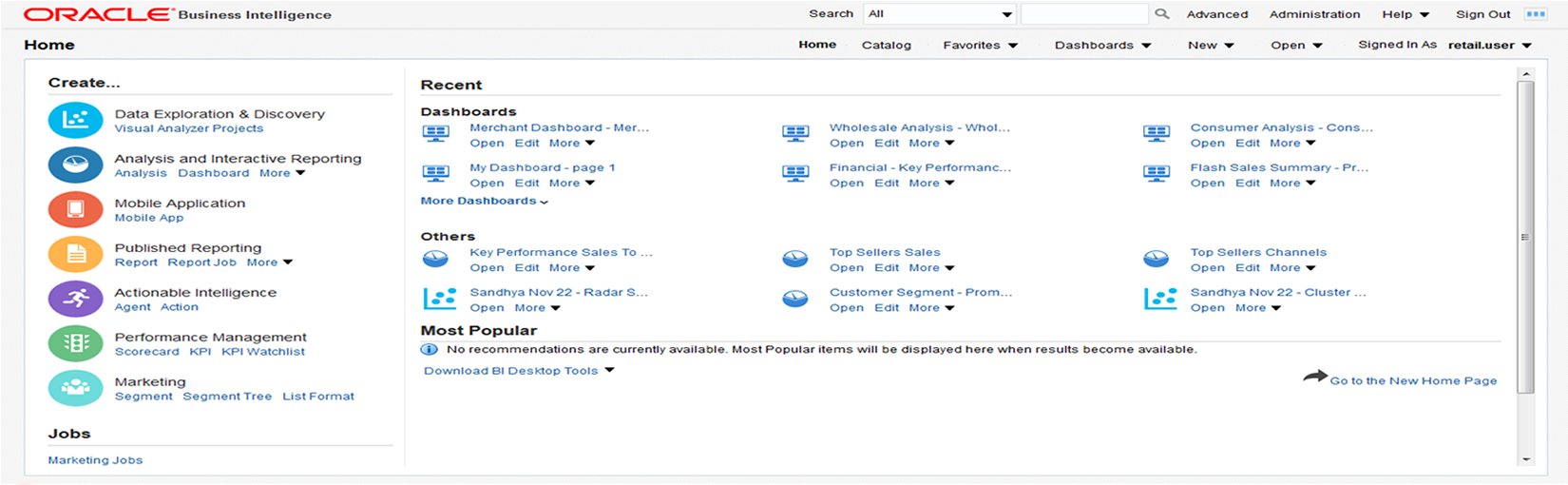Click the Flash Sales Summary dashboard icon
The width and height of the screenshot is (1568, 485).
(1157, 174)
